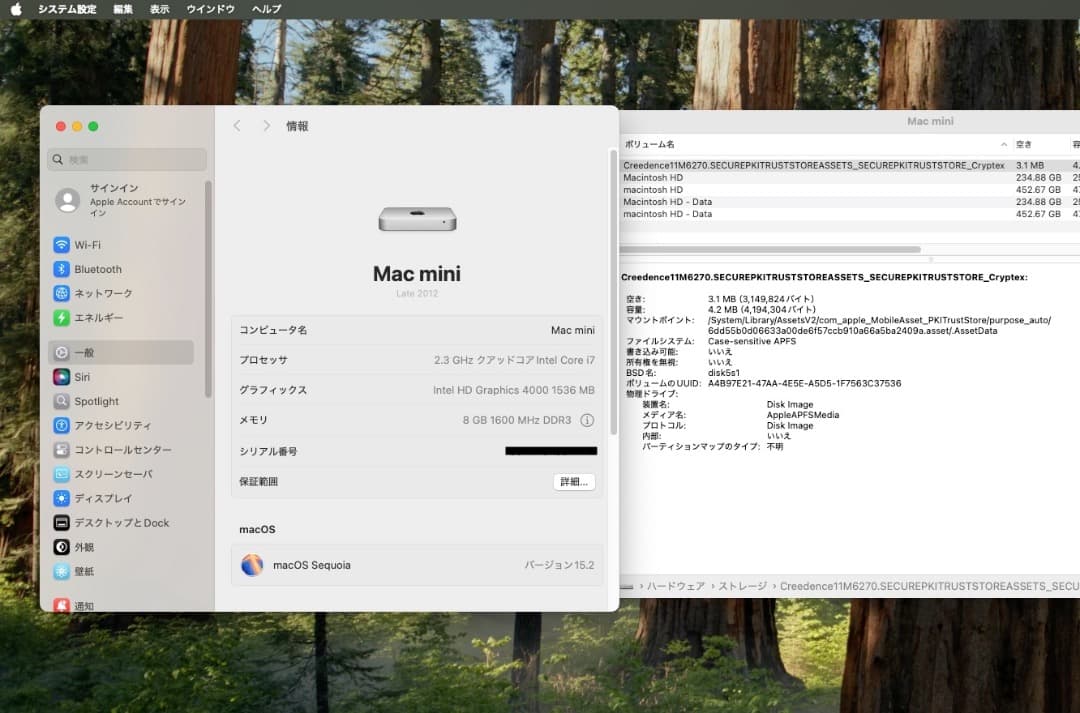Click the 詳細... warranty button
This screenshot has height=713, width=1080.
(x=573, y=482)
